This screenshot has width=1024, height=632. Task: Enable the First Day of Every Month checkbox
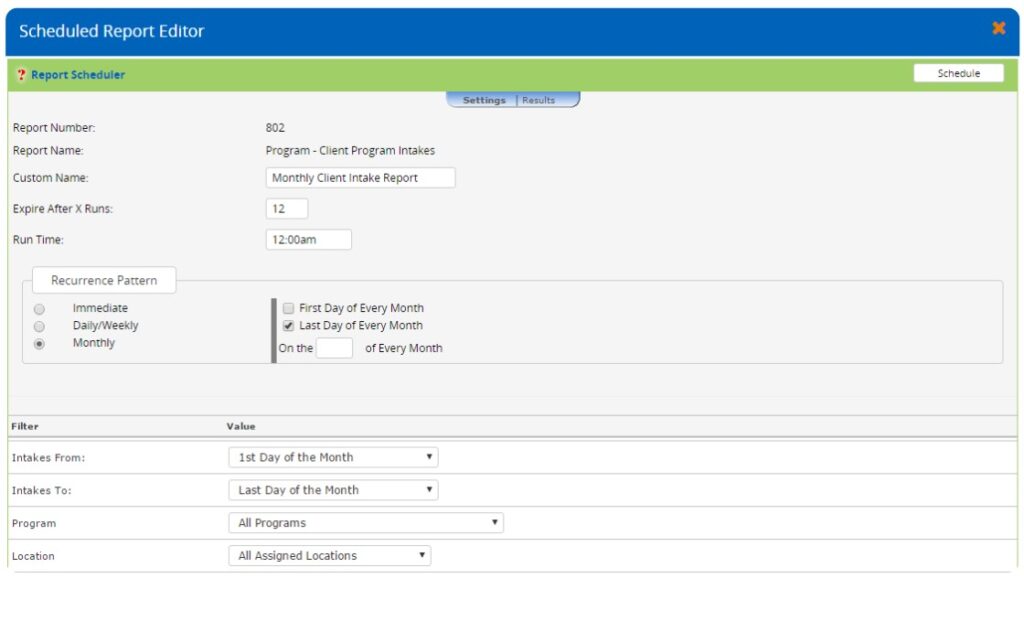288,308
